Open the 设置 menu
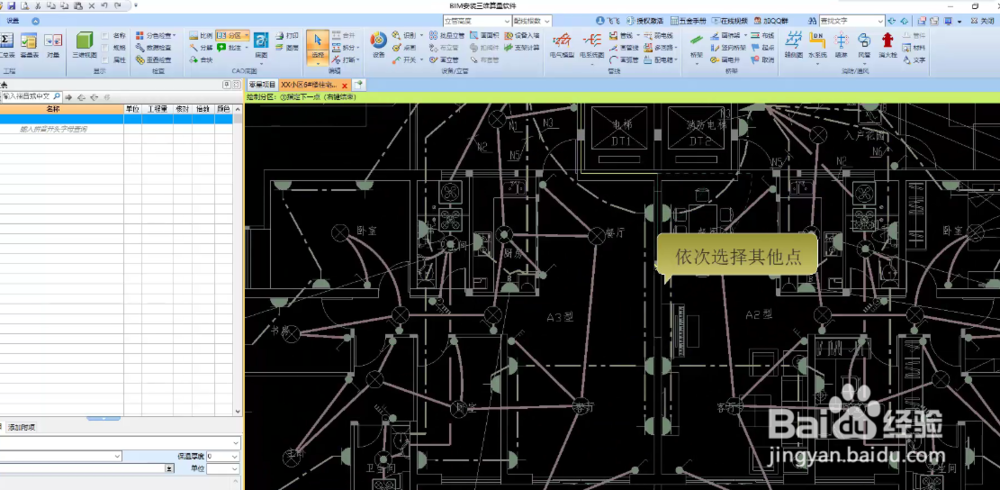 click(13, 21)
